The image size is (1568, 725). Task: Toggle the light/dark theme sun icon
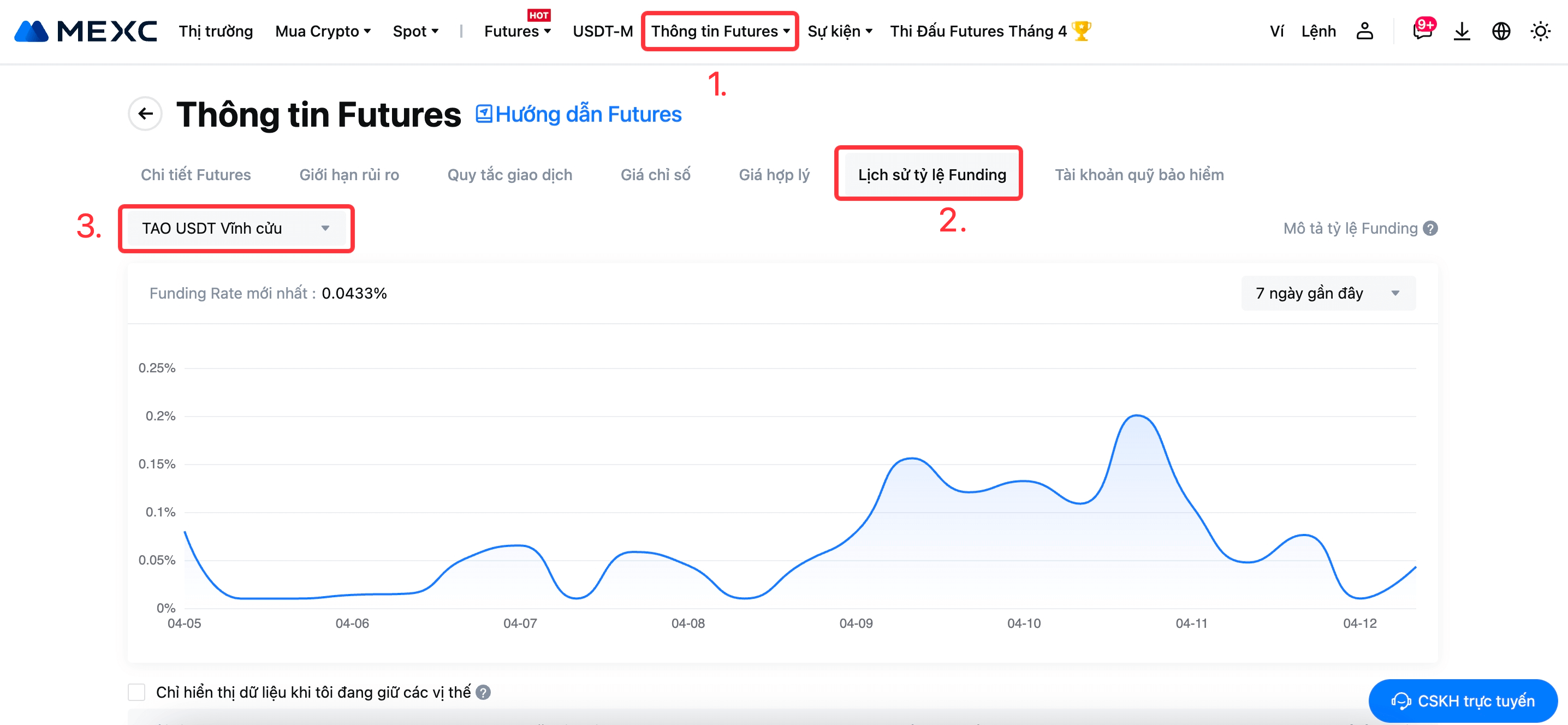[1540, 31]
